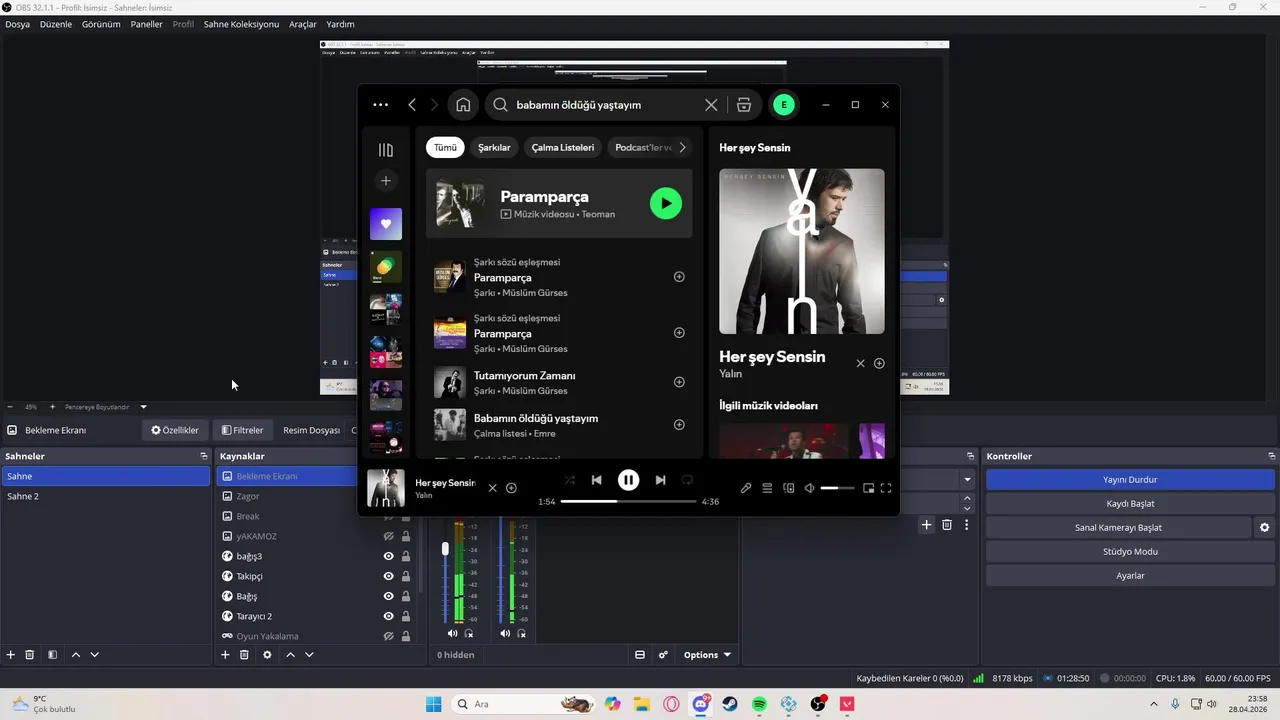Adjust the Spotify volume slider

837,488
